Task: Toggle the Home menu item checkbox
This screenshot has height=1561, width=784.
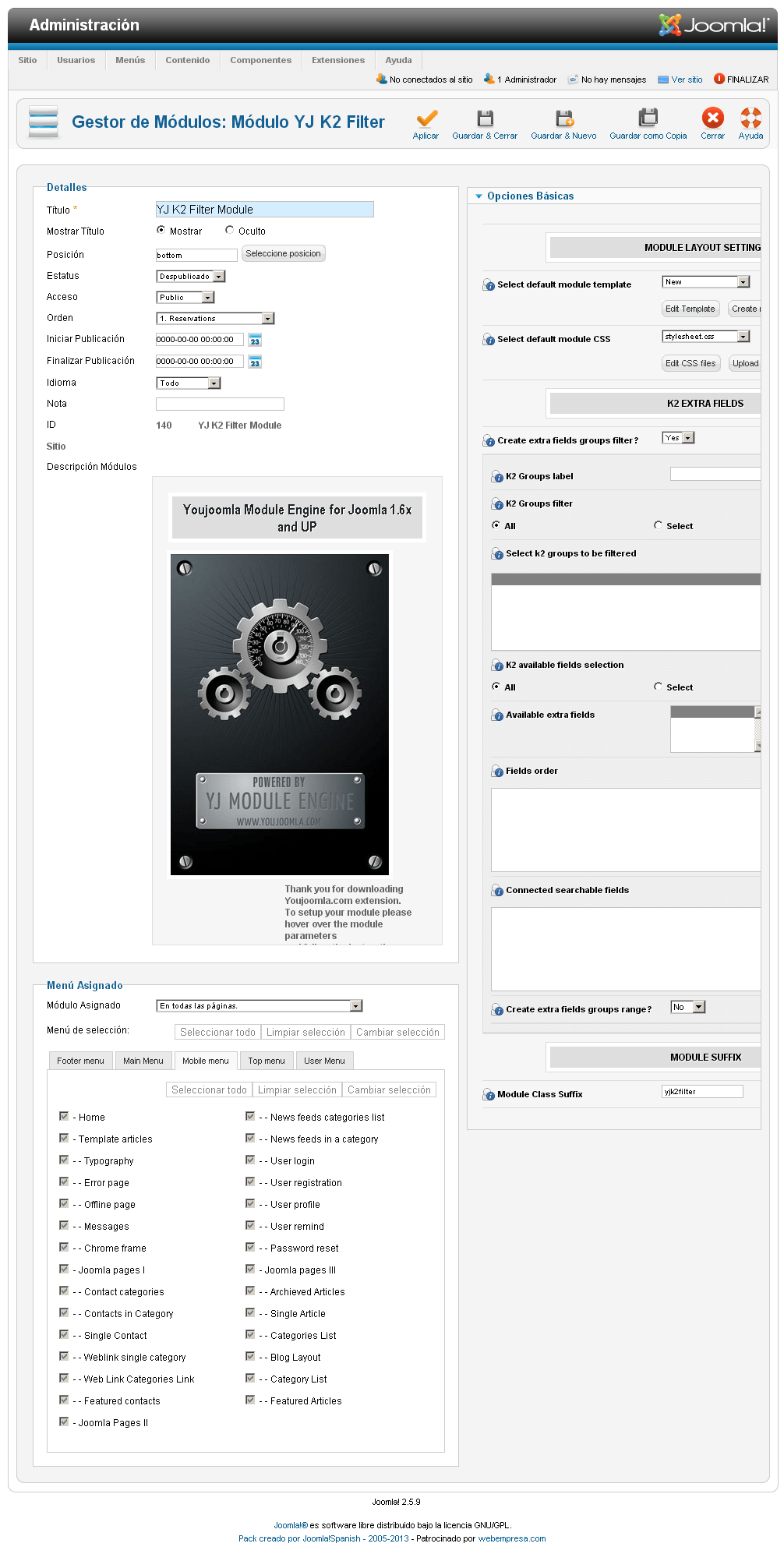Action: 64,1116
